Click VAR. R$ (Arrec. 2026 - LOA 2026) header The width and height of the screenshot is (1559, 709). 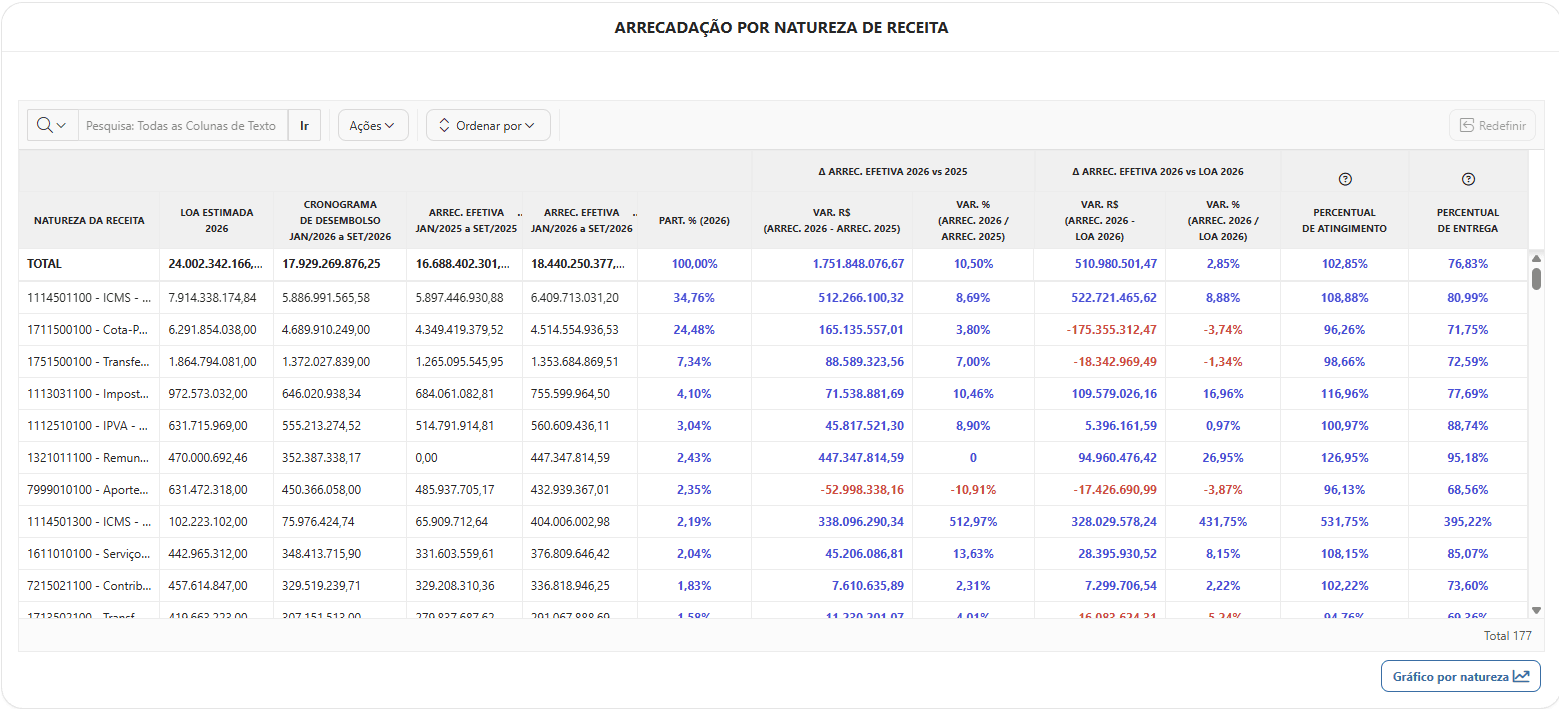1099,220
